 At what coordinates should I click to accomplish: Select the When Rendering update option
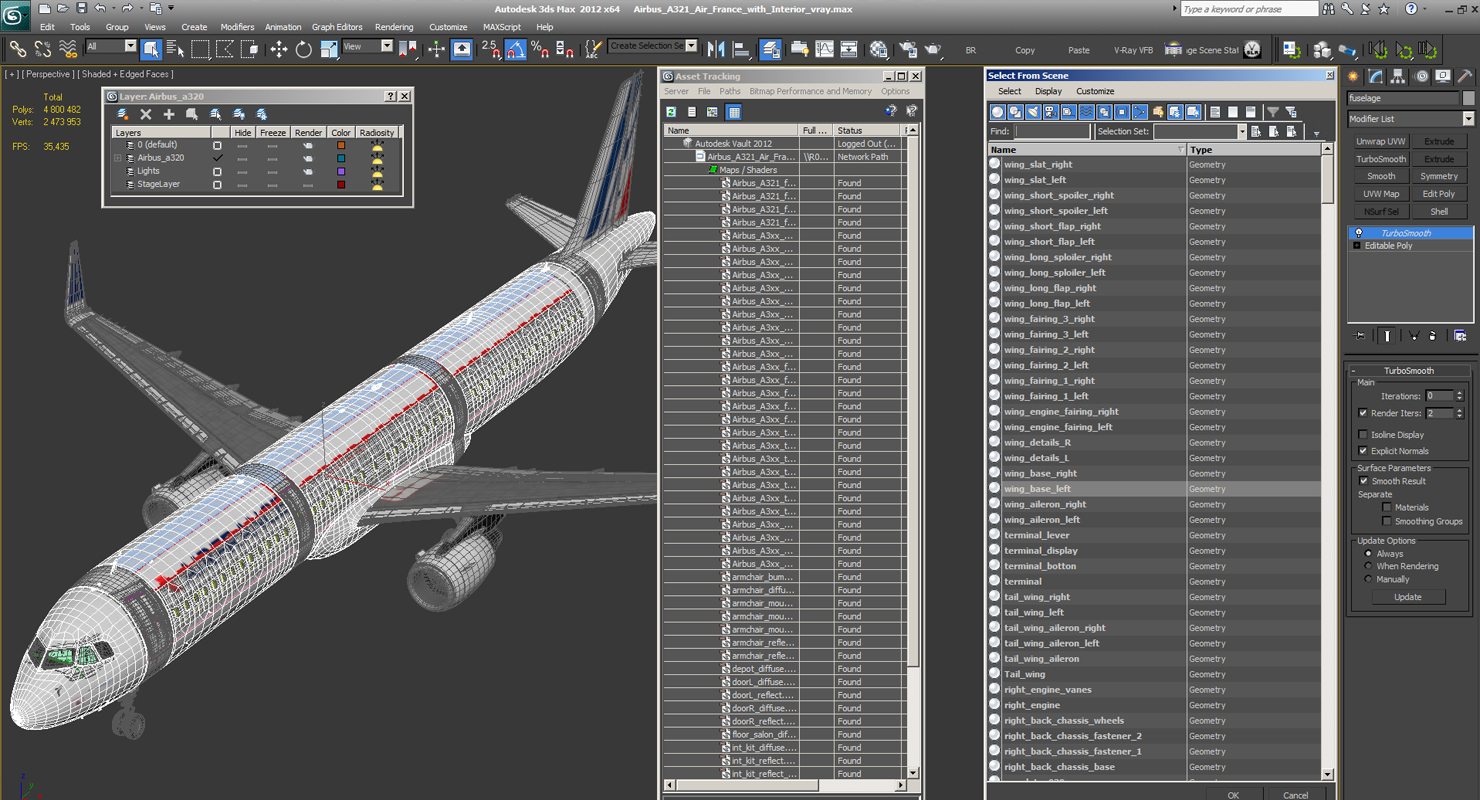(1368, 566)
